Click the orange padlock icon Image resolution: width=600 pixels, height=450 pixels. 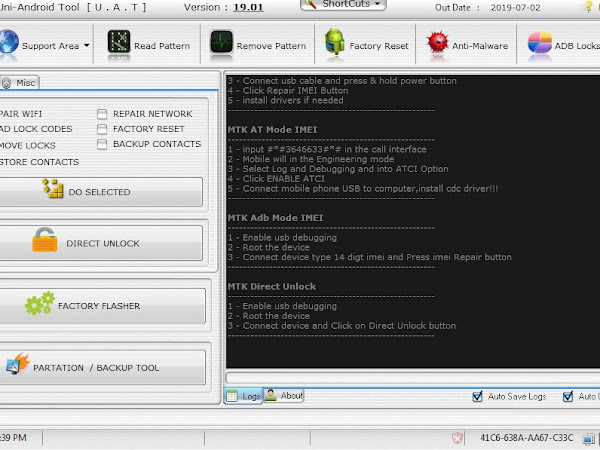click(x=45, y=240)
